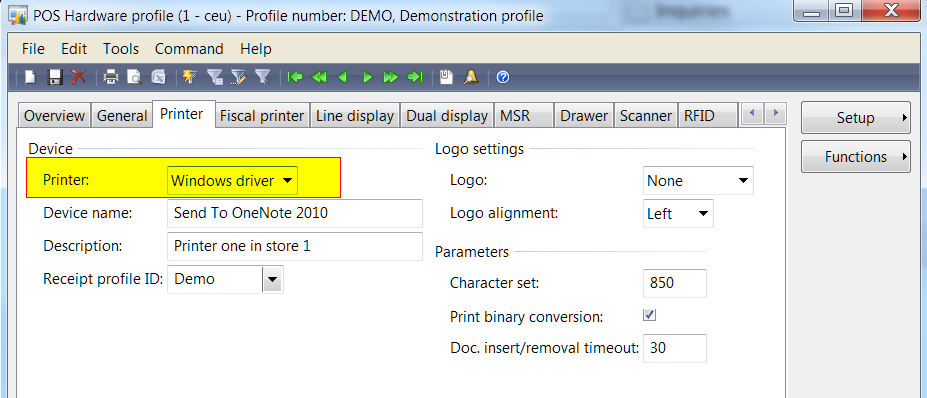Open the Advanced filter pencil icon

pyautogui.click(x=238, y=77)
